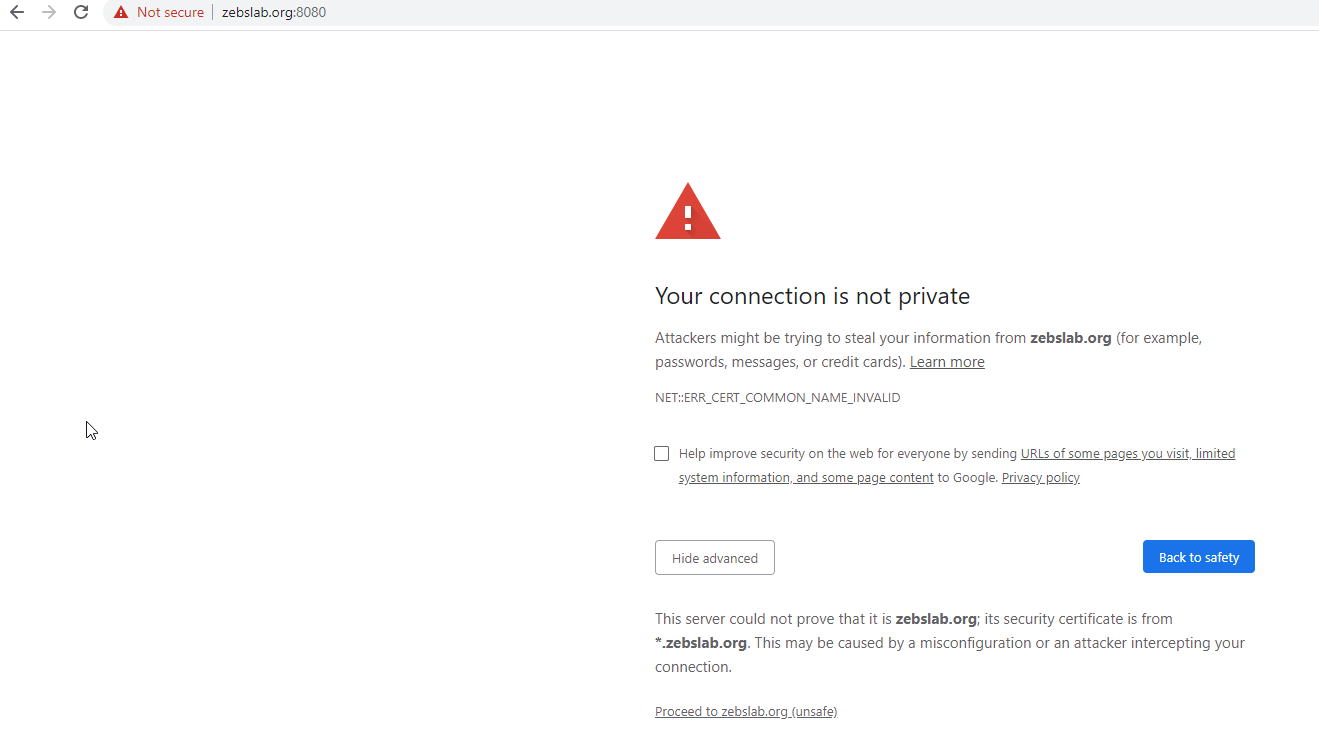Click the bold *.zebslab.org certificate name

point(701,643)
